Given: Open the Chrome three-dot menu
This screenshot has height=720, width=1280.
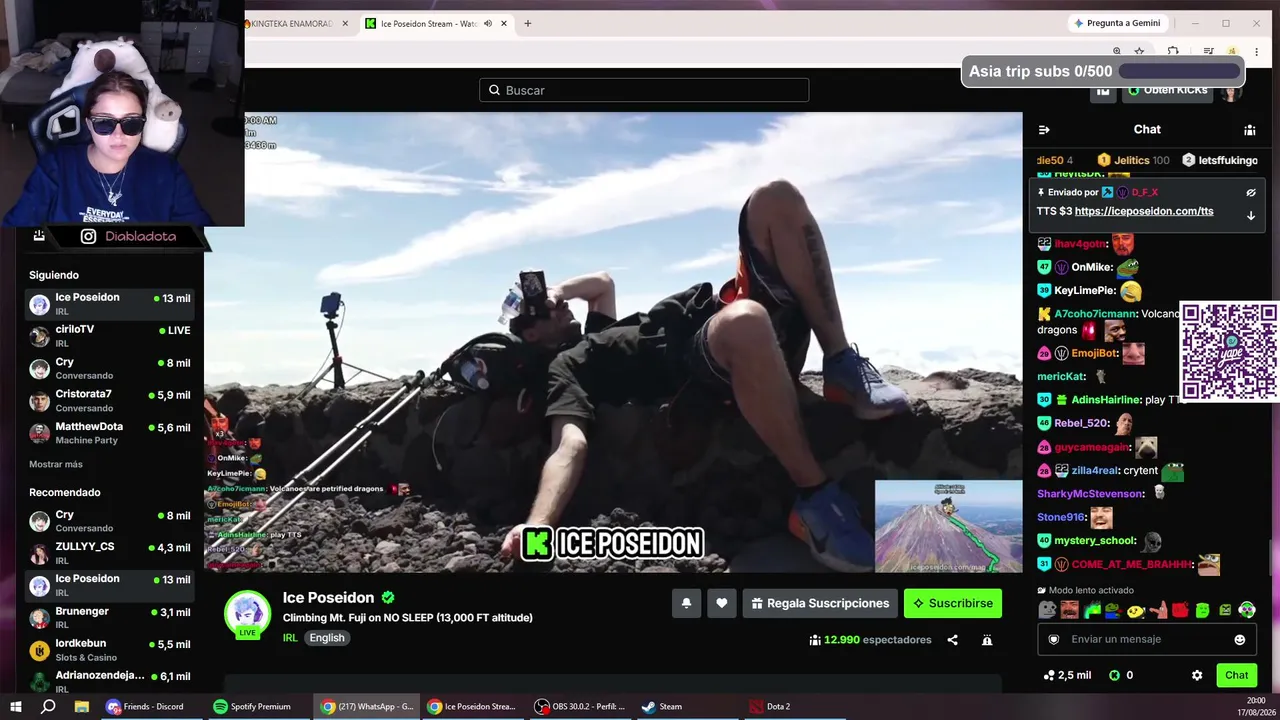Looking at the screenshot, I should tap(1257, 51).
